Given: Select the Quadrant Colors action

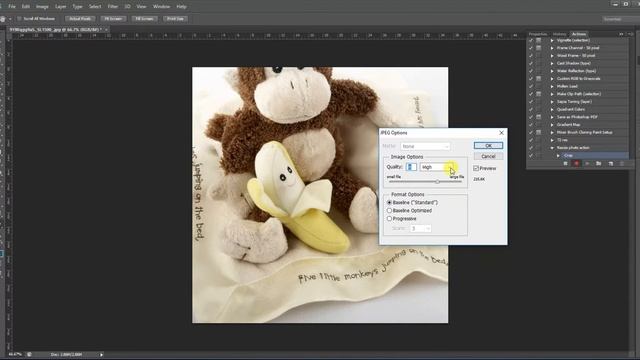Looking at the screenshot, I should (x=571, y=109).
